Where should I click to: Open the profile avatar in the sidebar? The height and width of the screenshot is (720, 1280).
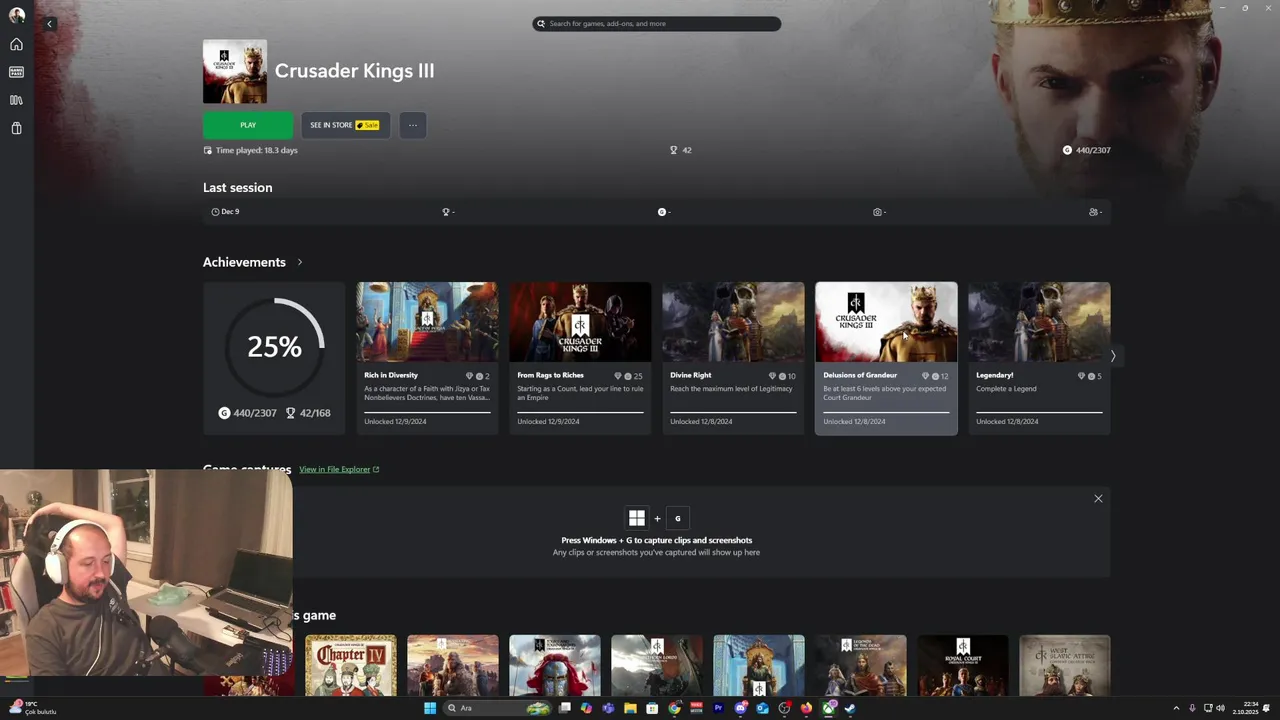tap(16, 15)
